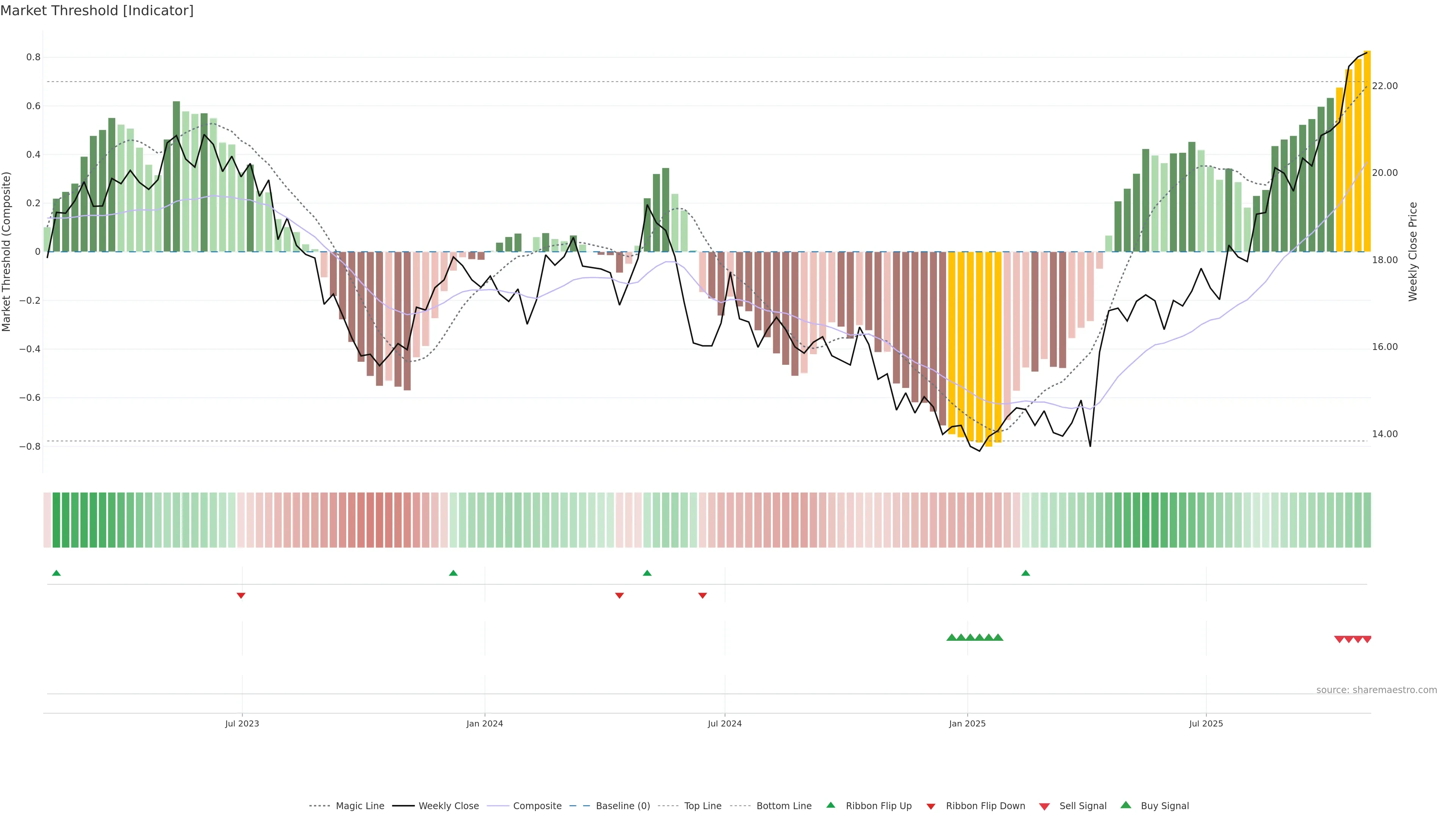Toggle the Top Line legend entry
The image size is (1456, 819).
(703, 806)
